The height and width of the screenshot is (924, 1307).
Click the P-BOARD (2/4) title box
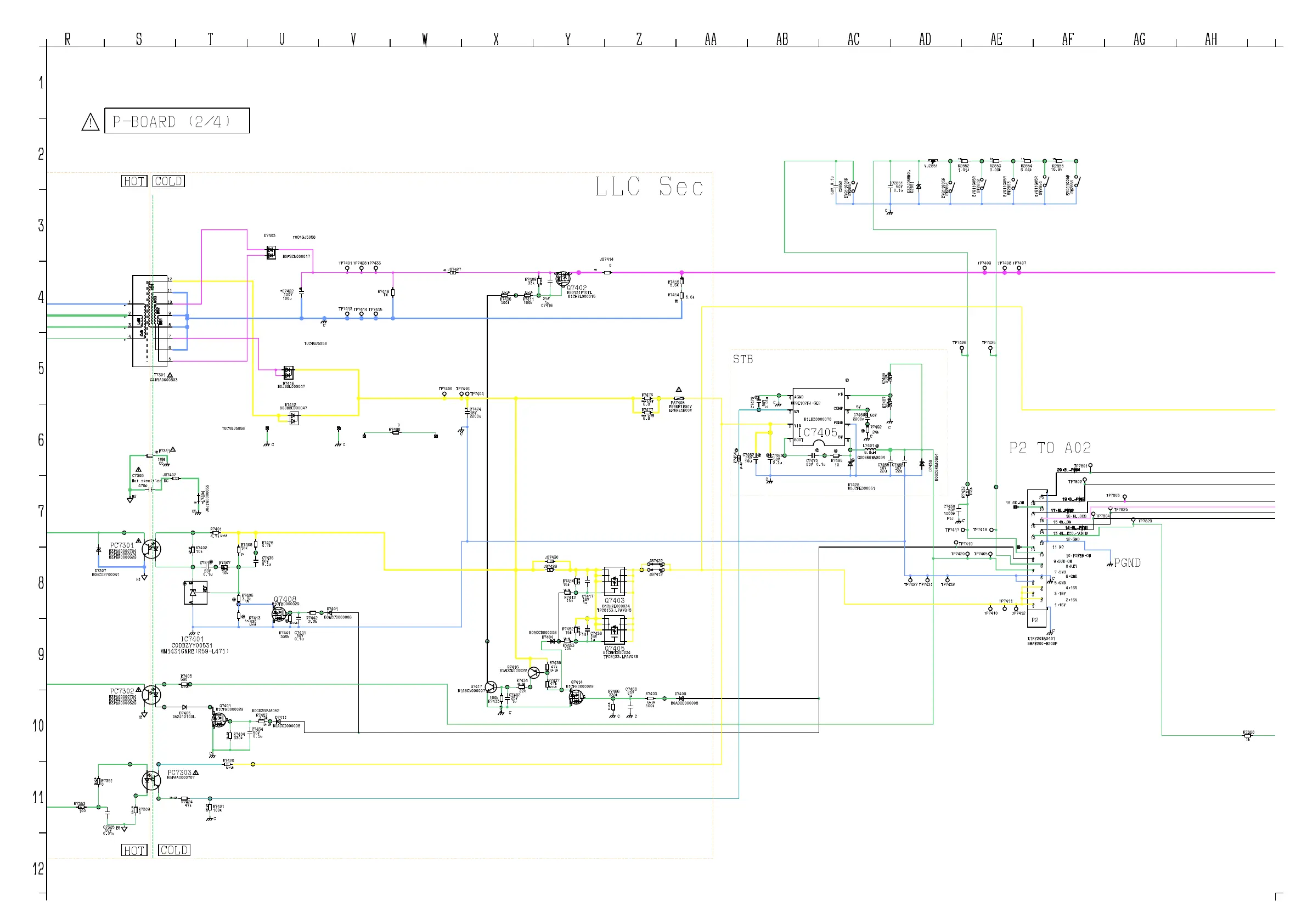click(x=177, y=121)
